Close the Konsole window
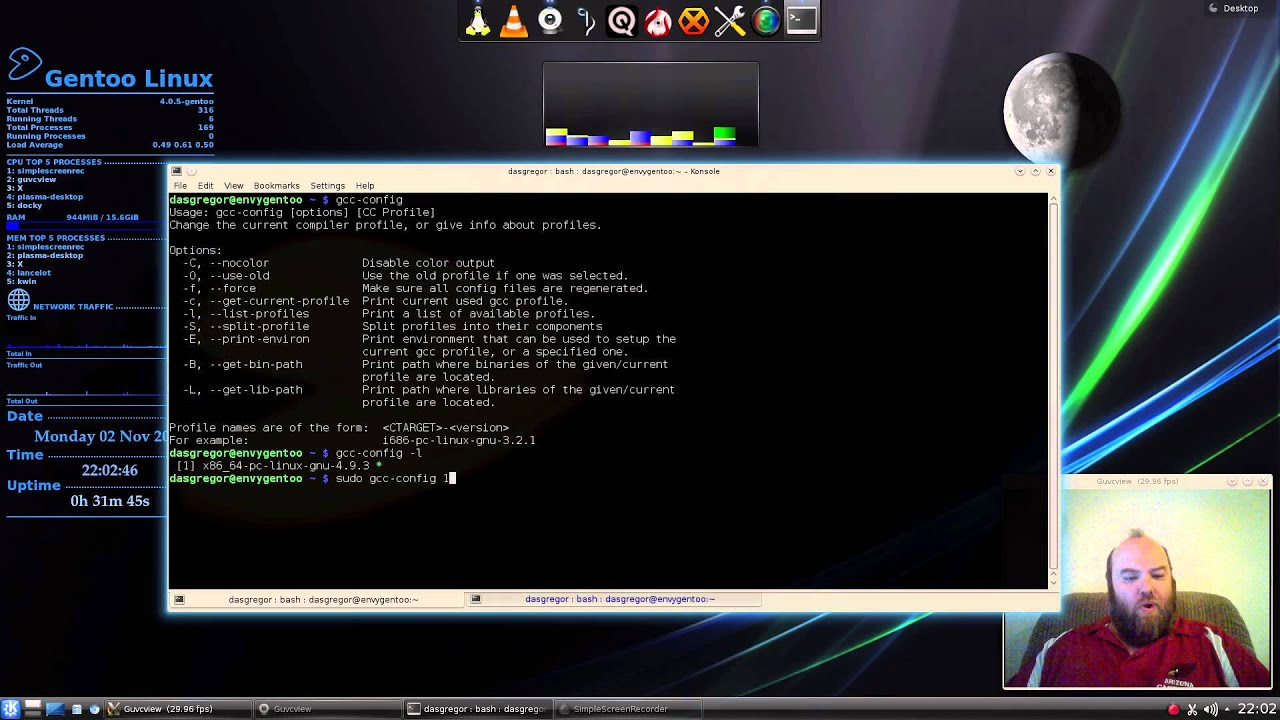The image size is (1280, 720). 1050,171
